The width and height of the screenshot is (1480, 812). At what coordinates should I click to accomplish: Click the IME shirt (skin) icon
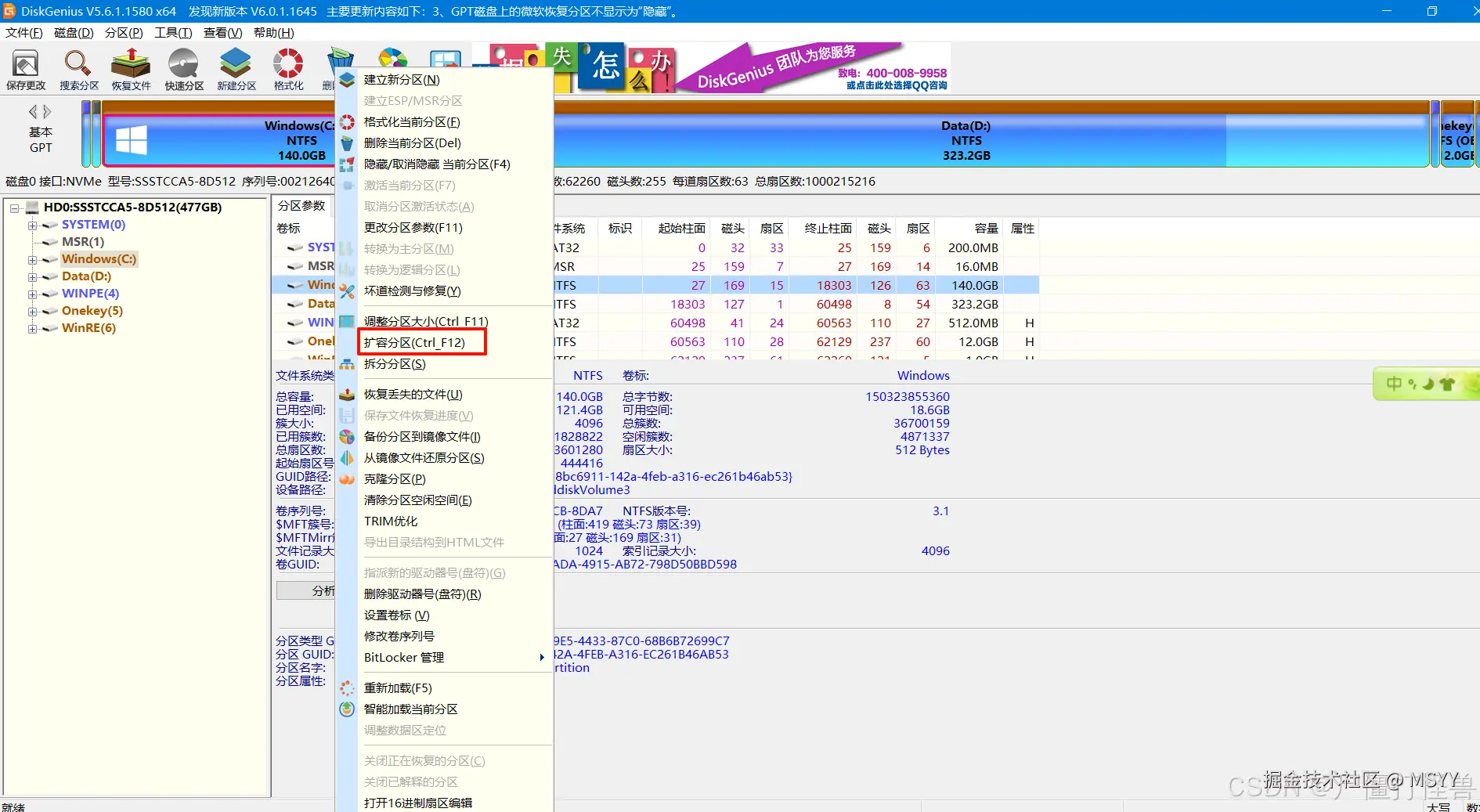point(1447,384)
